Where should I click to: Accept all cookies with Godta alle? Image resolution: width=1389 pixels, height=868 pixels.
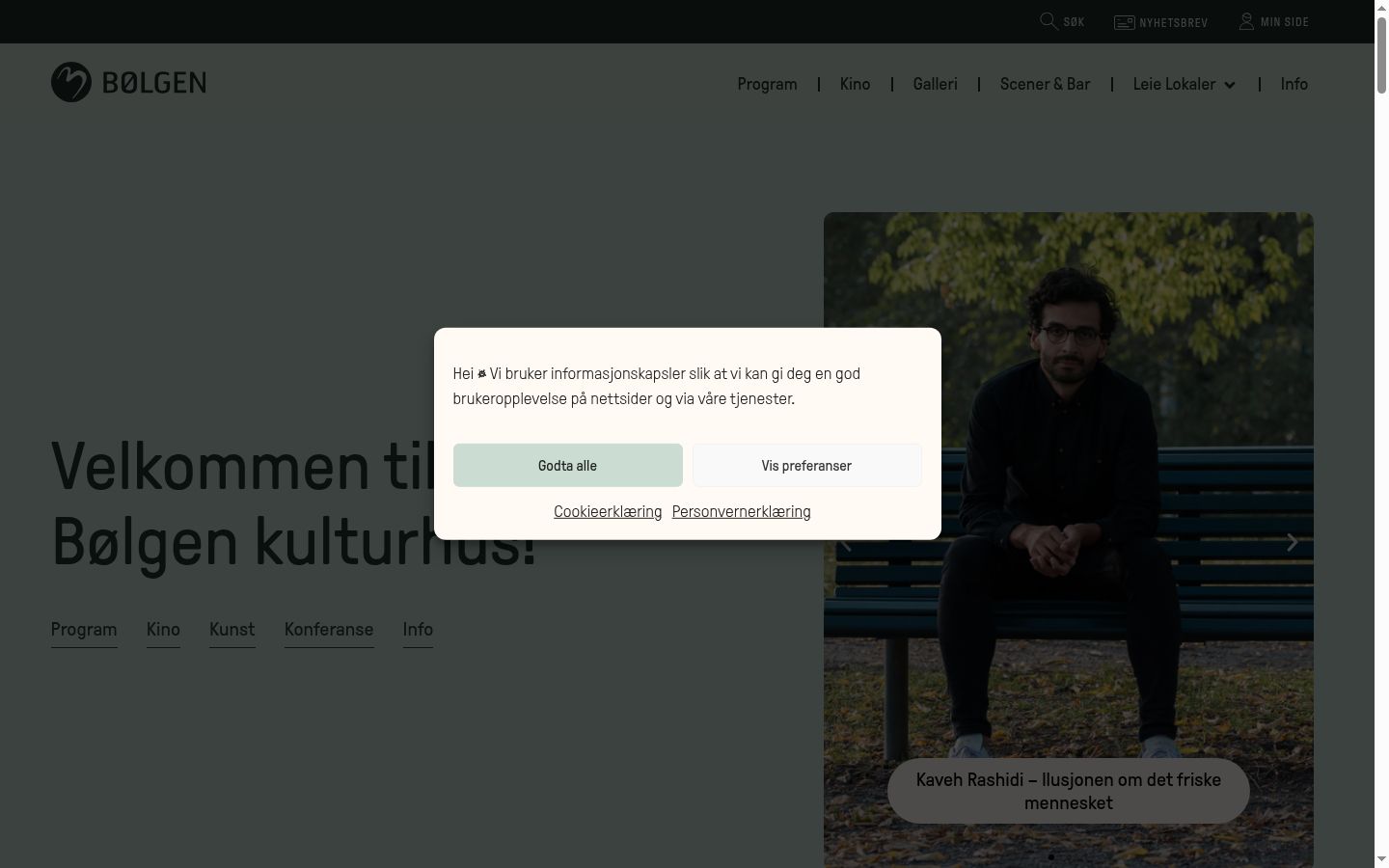point(567,465)
